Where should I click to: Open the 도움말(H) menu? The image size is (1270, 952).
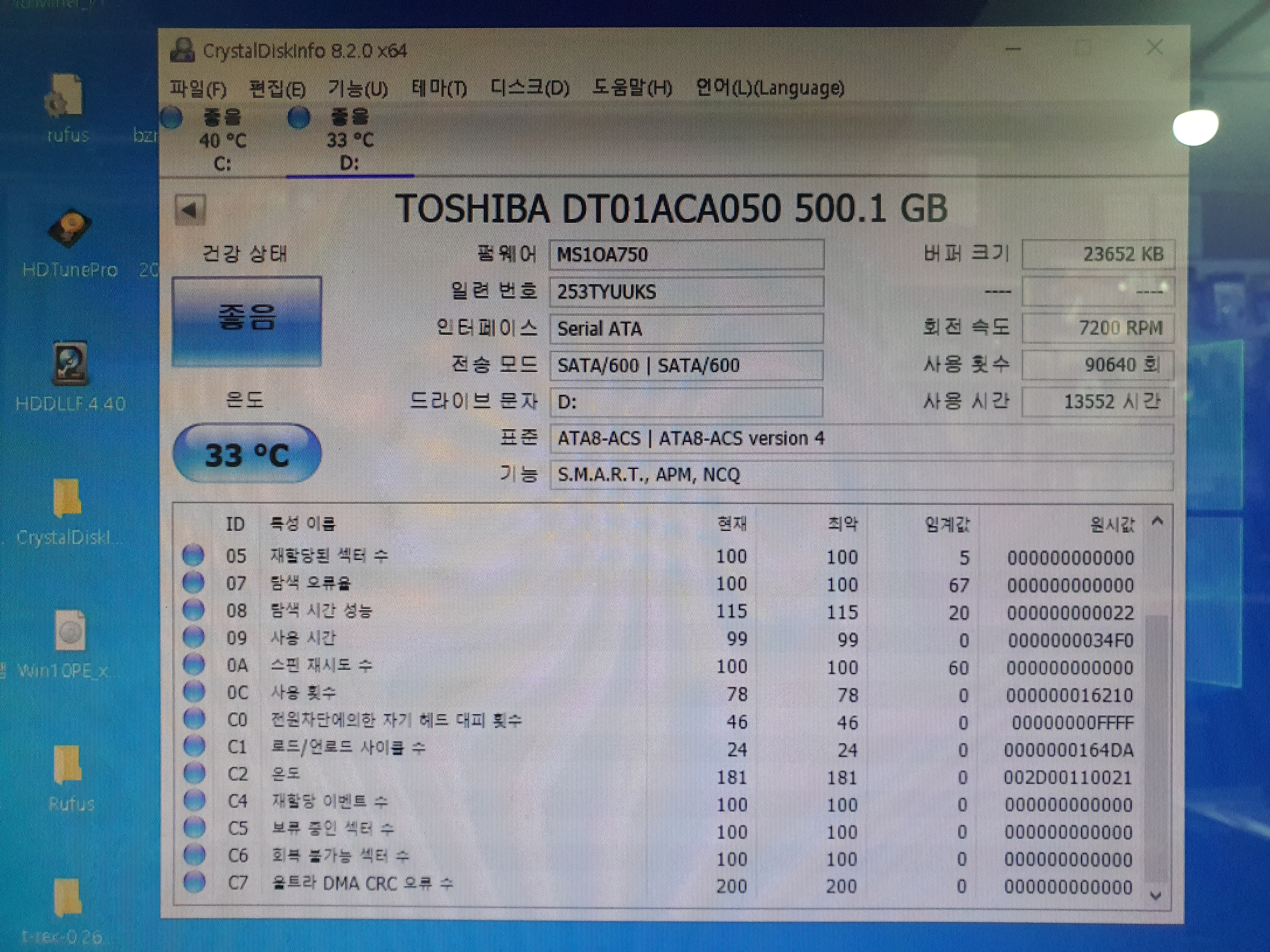pos(632,88)
